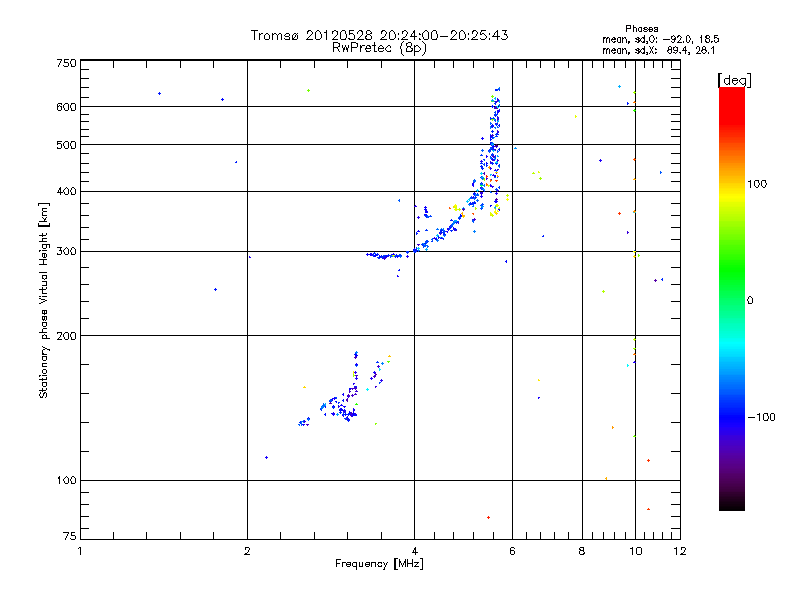Pick the black bottom of the colorbar

(732, 503)
